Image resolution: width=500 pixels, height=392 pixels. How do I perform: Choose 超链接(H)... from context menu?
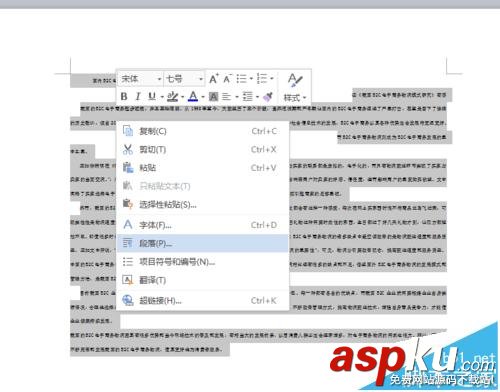tap(203, 301)
